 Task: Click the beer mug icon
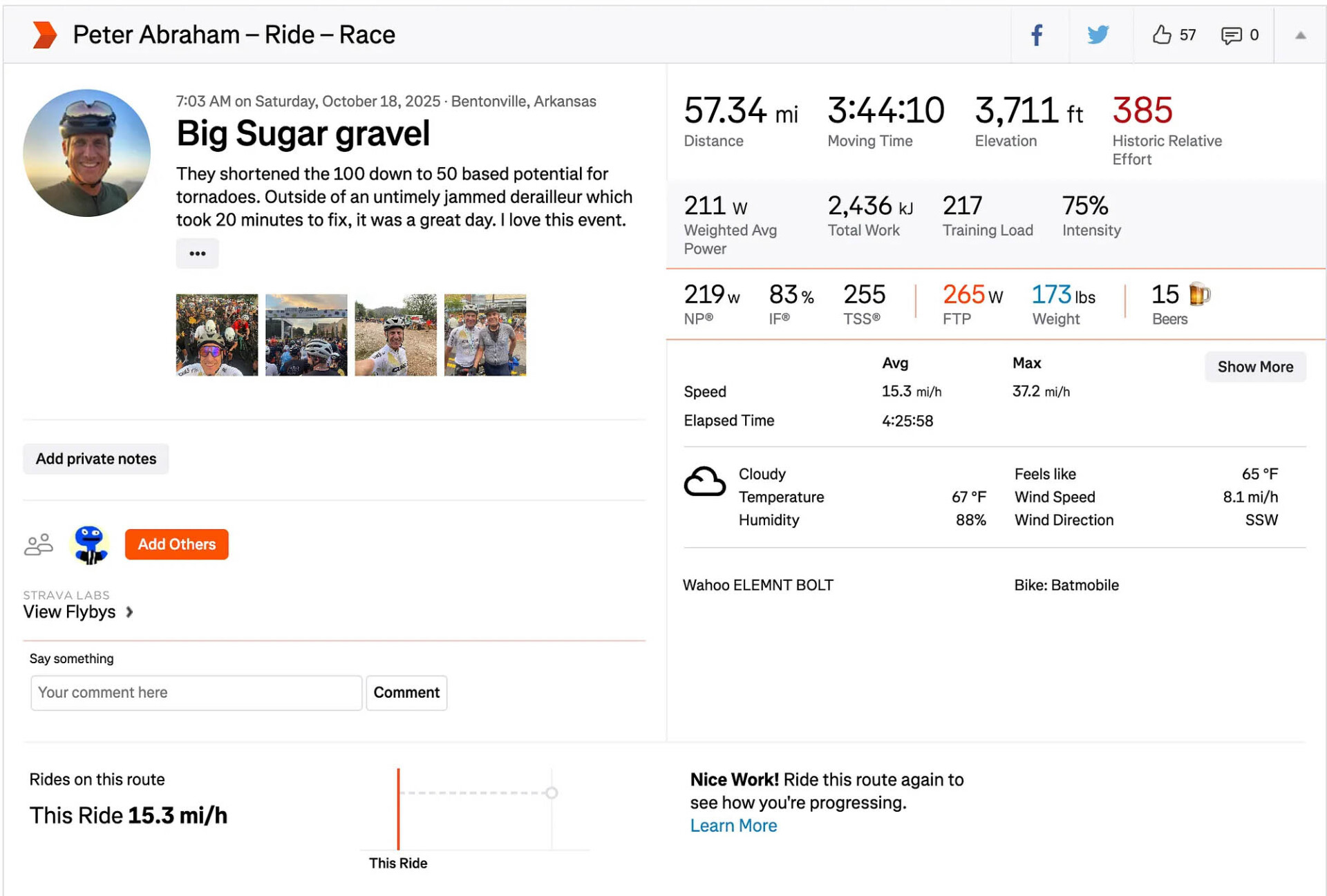tap(1199, 294)
